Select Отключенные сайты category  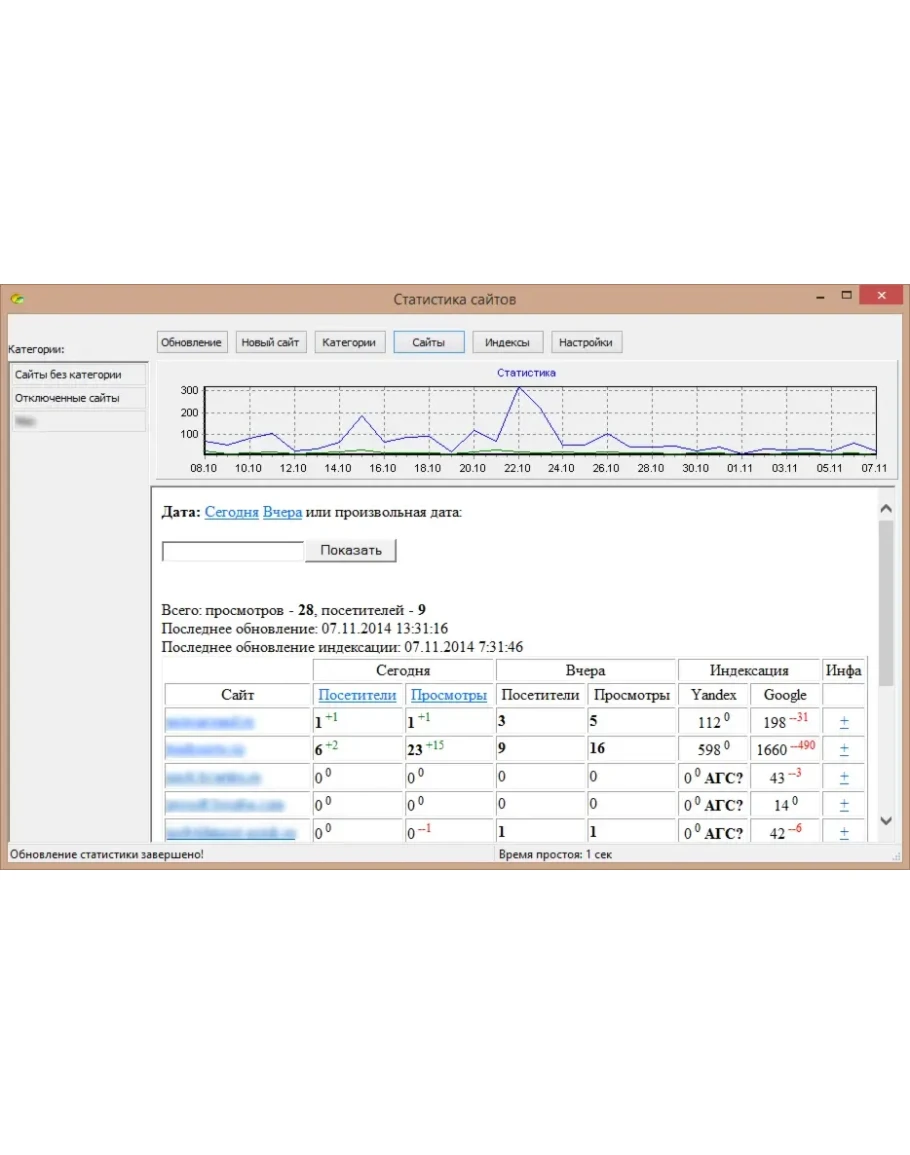coord(78,398)
